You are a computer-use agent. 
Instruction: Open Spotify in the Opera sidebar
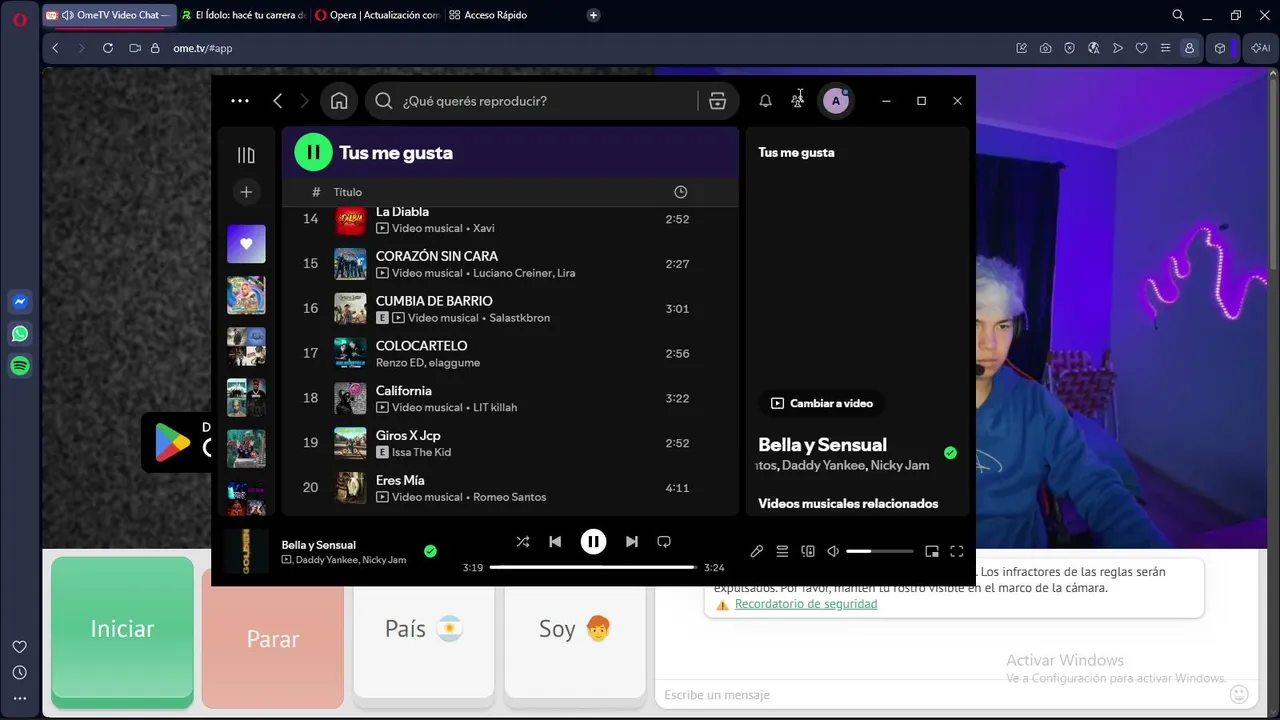(x=20, y=366)
